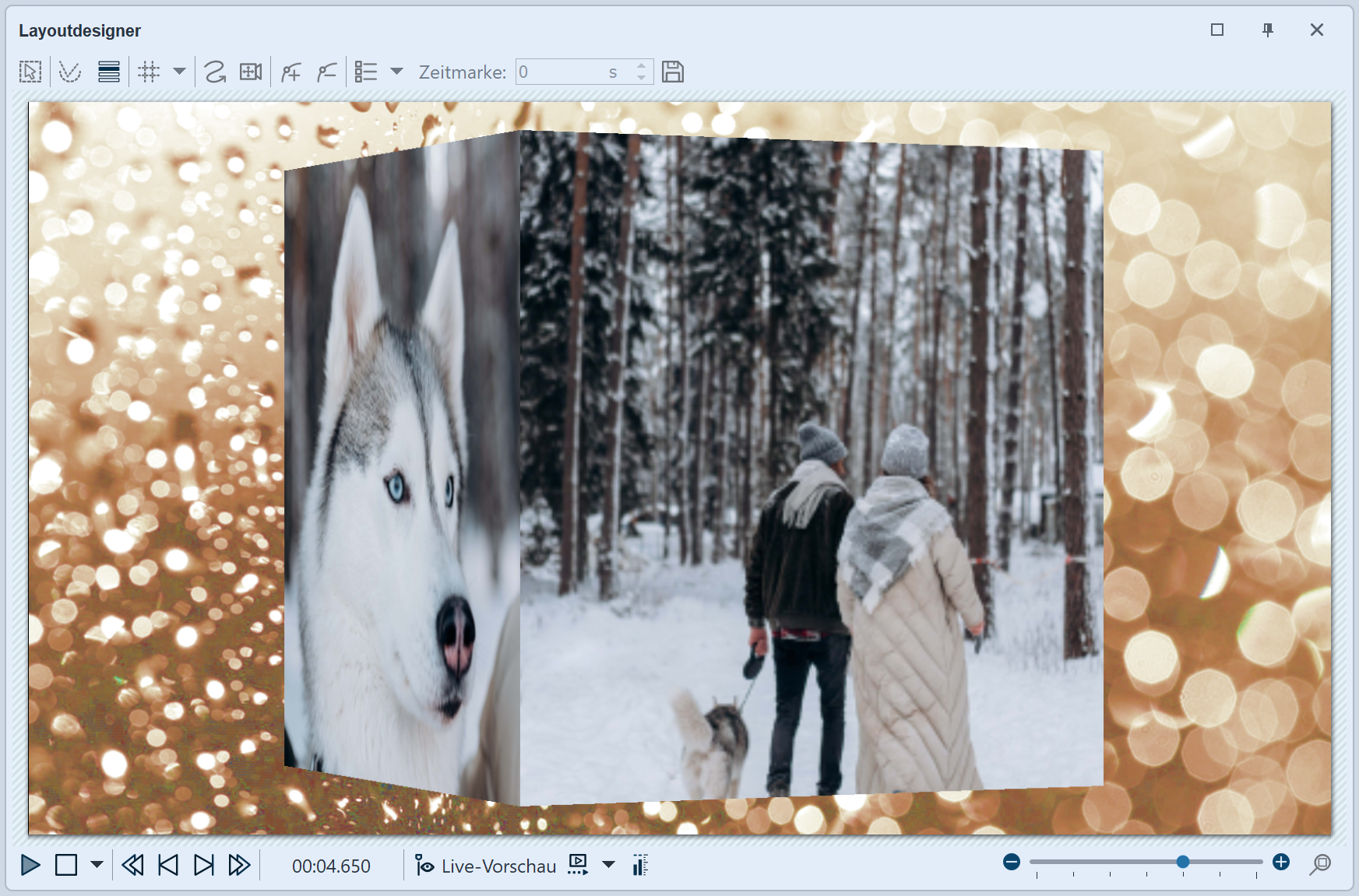The width and height of the screenshot is (1359, 896).
Task: Select the selection frame tool
Action: (x=30, y=72)
